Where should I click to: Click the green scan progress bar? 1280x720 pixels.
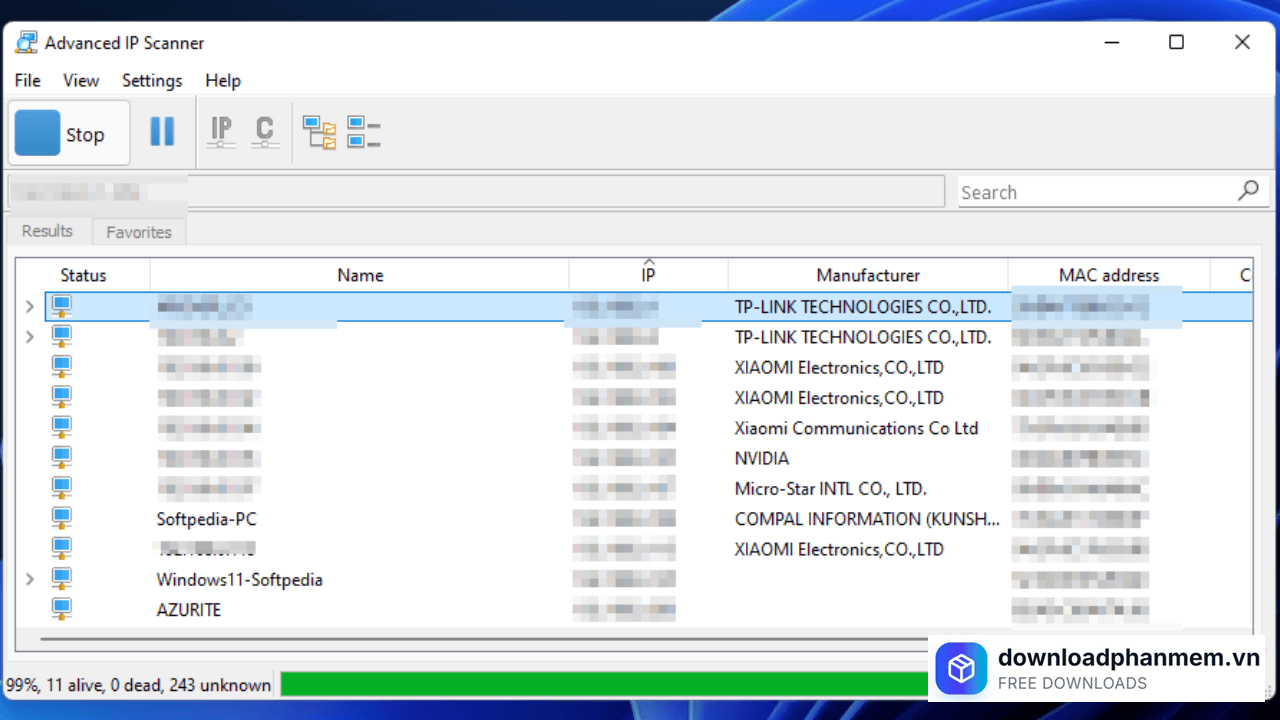pyautogui.click(x=605, y=684)
